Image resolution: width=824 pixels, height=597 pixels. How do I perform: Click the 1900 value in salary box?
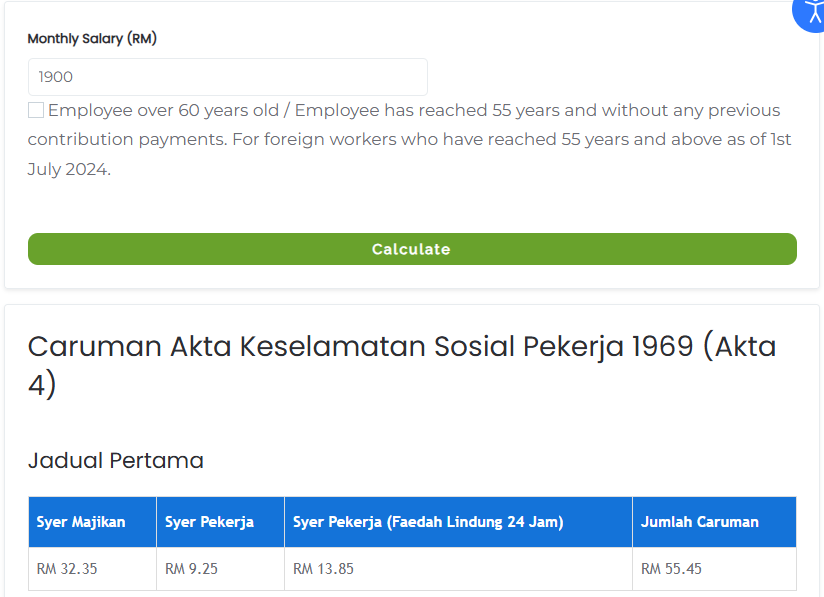(56, 77)
